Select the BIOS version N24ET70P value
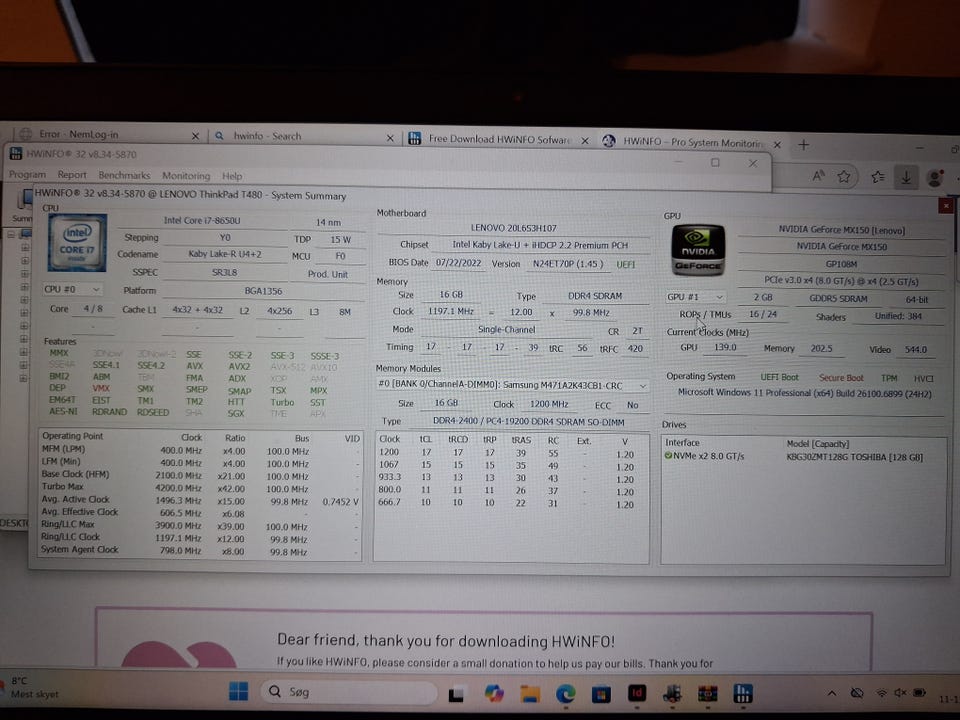This screenshot has width=960, height=720. 568,264
